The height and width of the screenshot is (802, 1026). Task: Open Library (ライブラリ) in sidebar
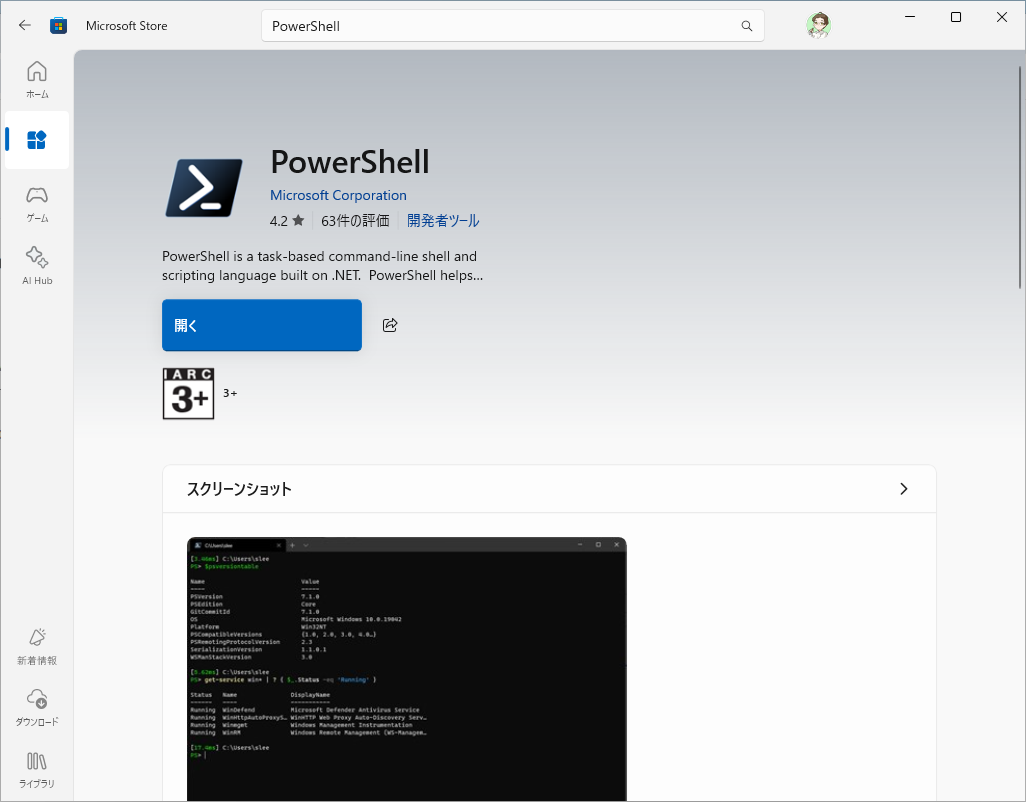[37, 768]
